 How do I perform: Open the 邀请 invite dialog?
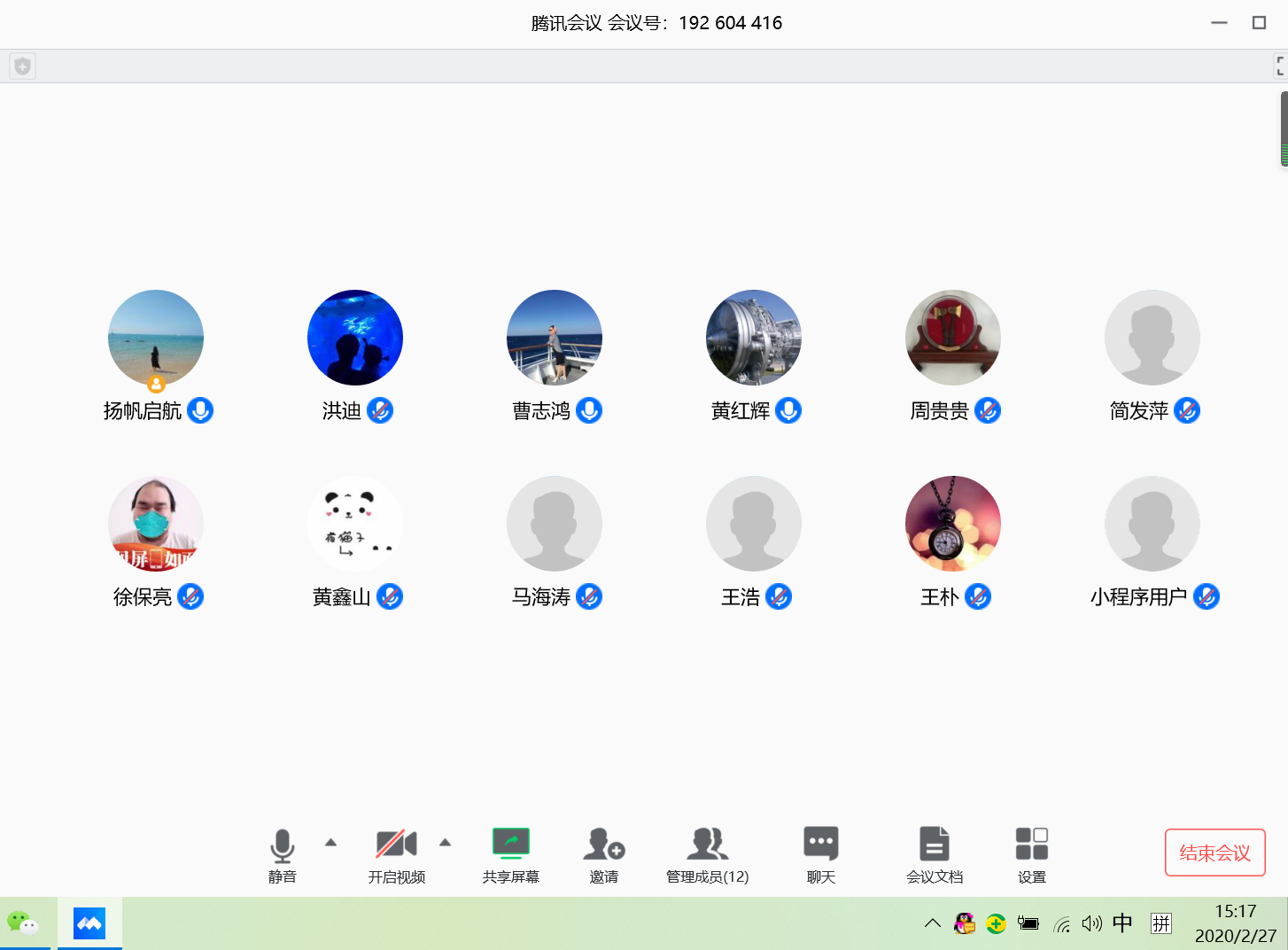tap(604, 855)
